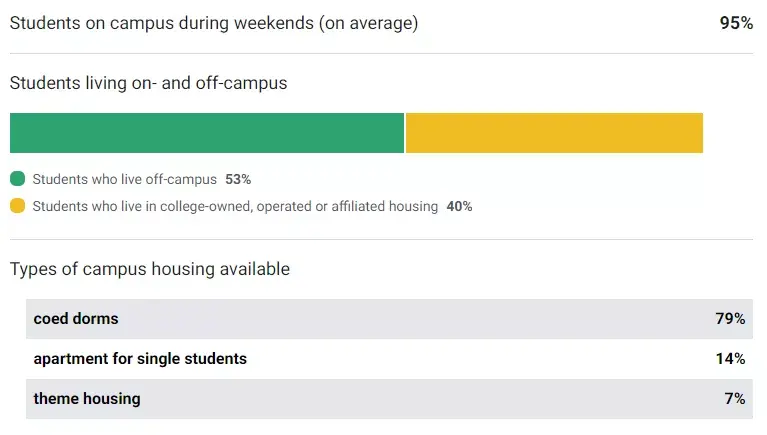The width and height of the screenshot is (767, 435).
Task: Click the yellow housing bar segment
Action: (554, 133)
